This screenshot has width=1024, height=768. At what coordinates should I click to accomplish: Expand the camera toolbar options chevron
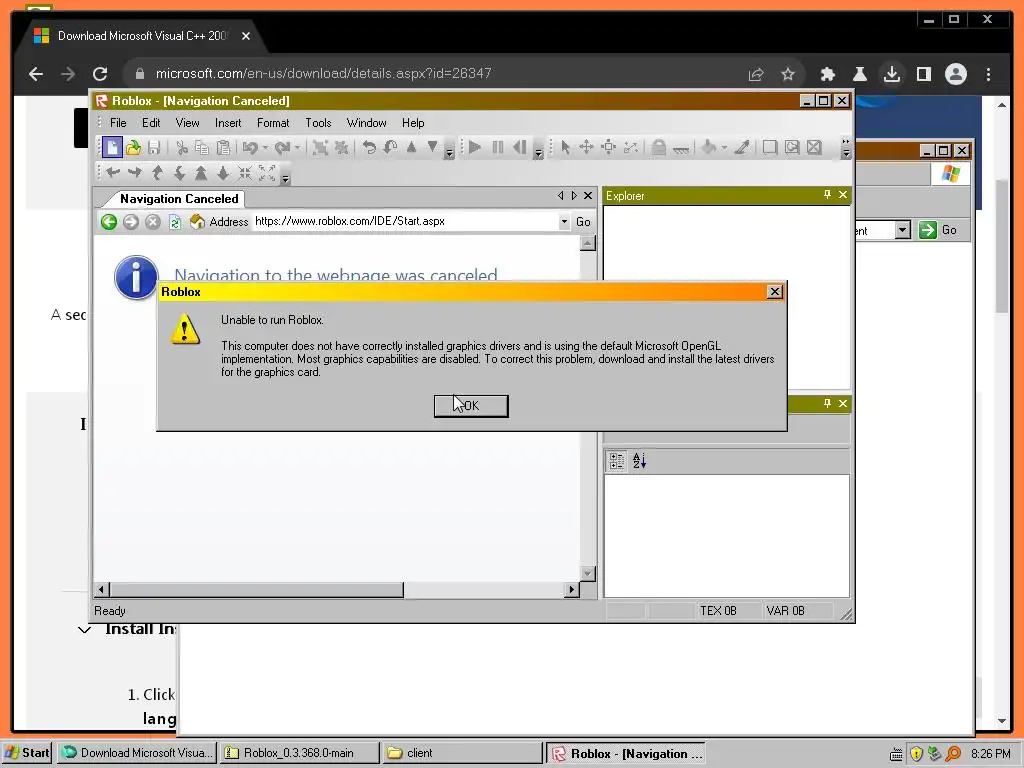click(285, 178)
